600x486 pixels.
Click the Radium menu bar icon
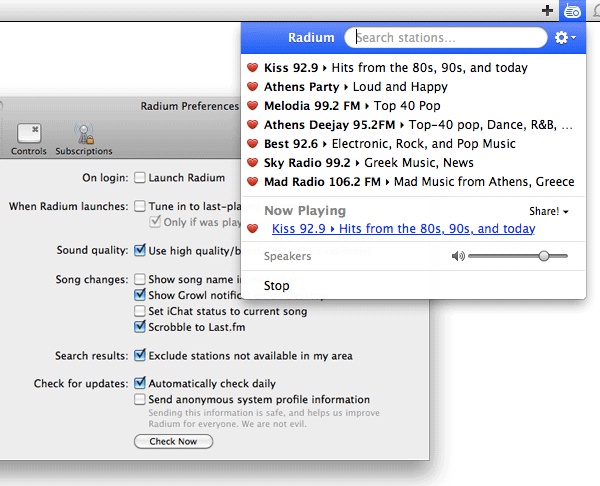(572, 11)
